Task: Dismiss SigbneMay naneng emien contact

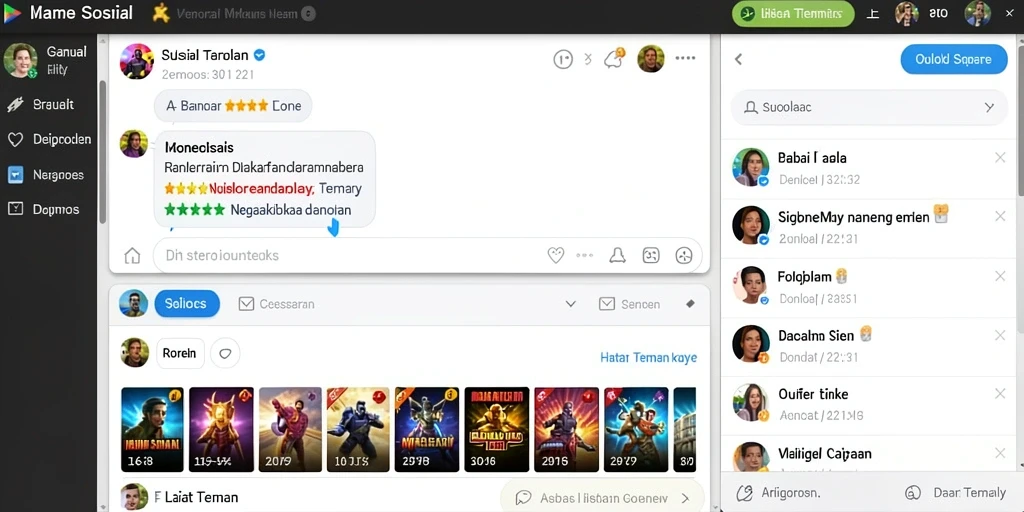Action: (1000, 216)
